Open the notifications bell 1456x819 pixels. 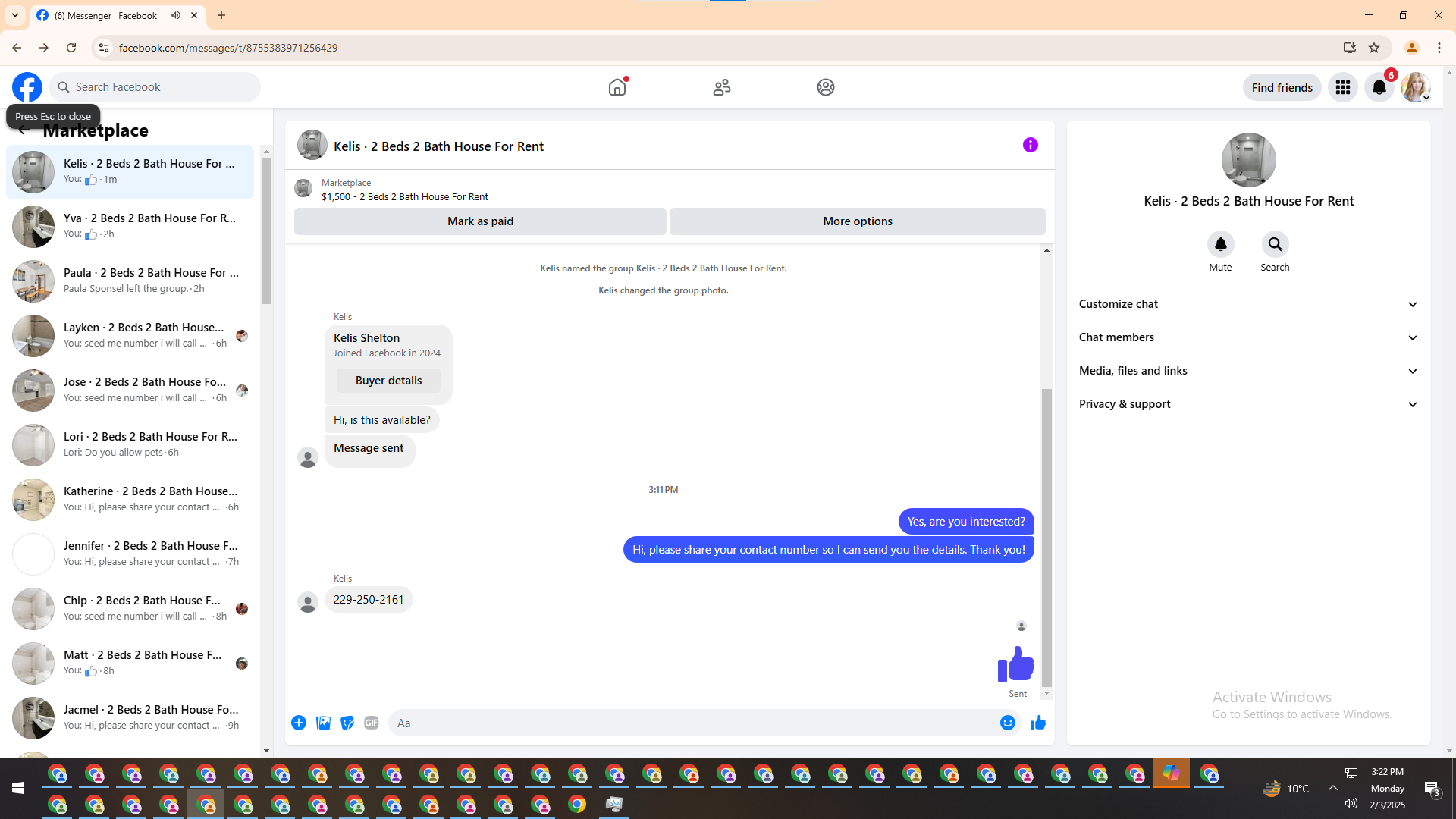(x=1379, y=87)
